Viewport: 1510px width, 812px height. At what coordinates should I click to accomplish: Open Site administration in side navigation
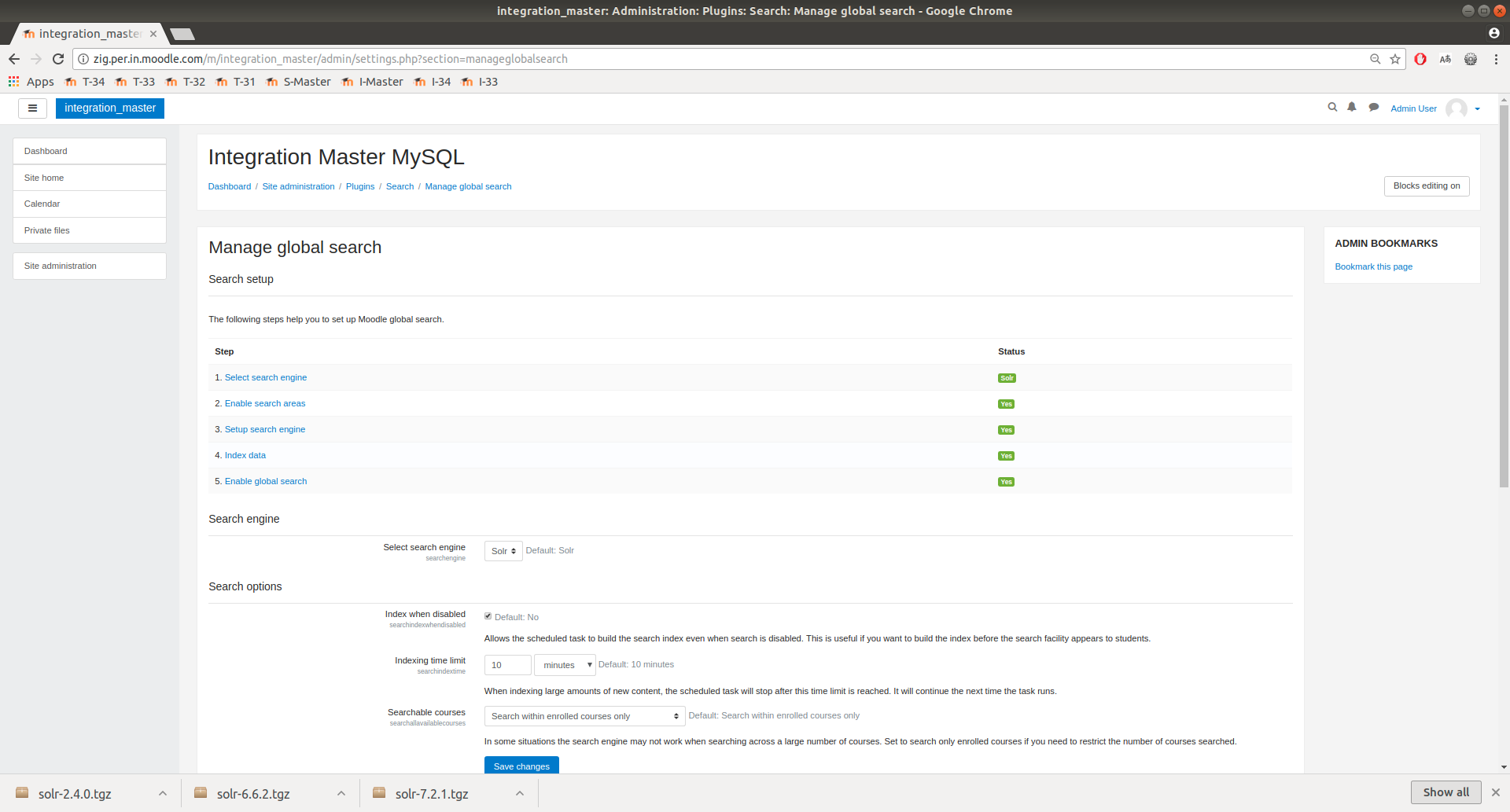click(90, 266)
